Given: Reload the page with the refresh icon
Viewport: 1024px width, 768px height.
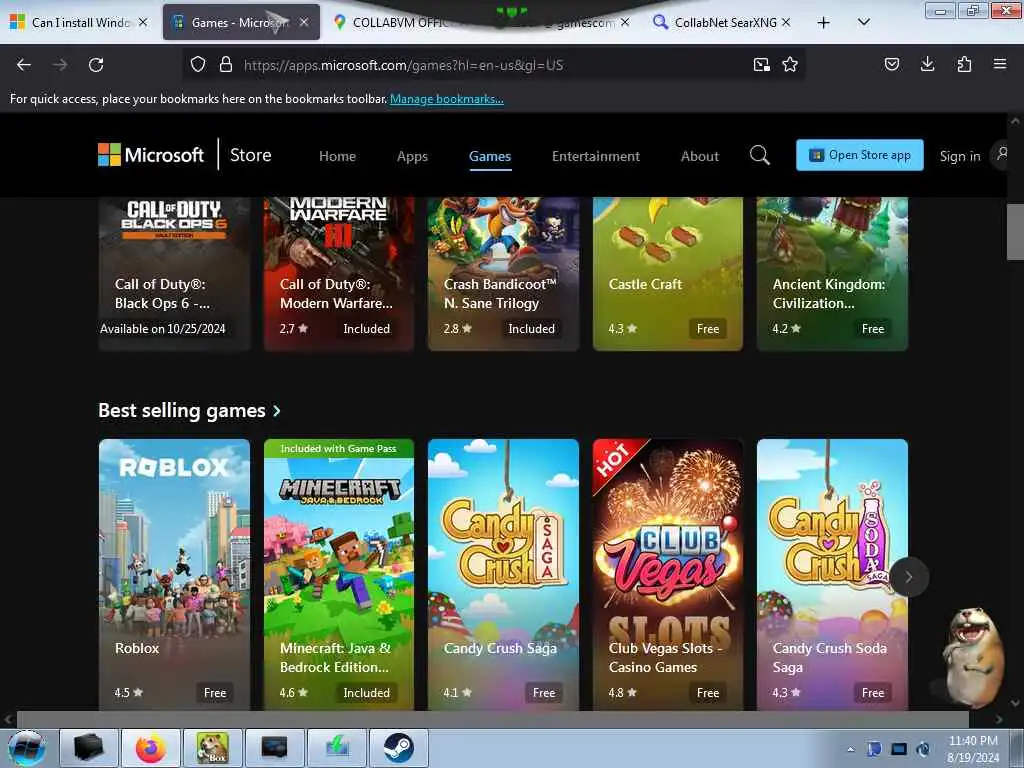Looking at the screenshot, I should [96, 65].
